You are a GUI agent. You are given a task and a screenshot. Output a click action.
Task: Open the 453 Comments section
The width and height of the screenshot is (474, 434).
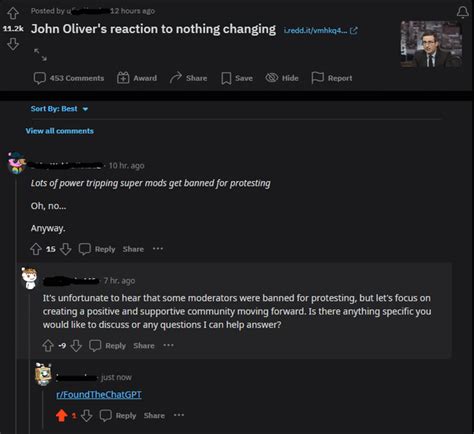(x=69, y=78)
